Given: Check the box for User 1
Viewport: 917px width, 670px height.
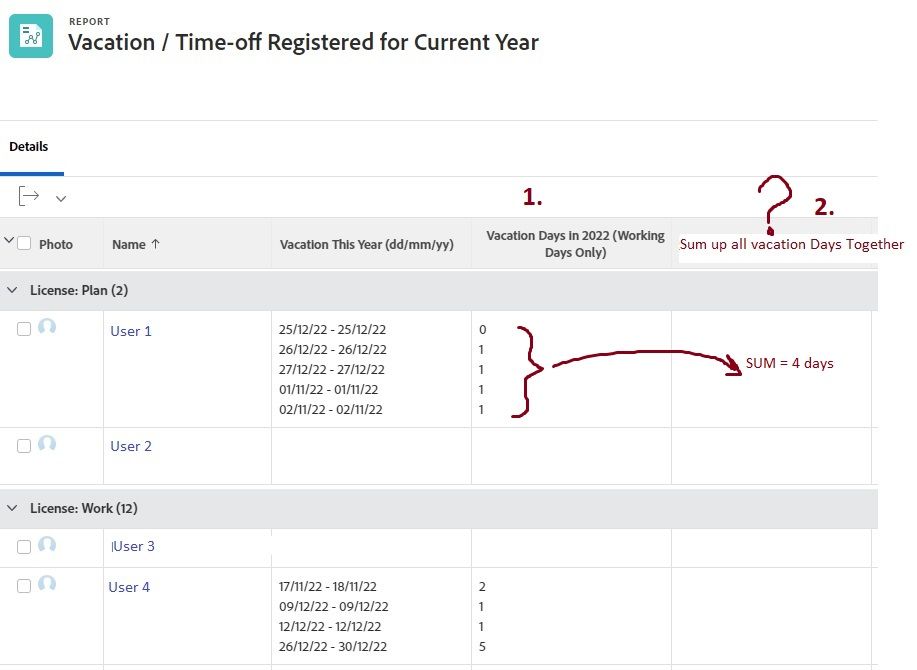Looking at the screenshot, I should click(24, 329).
